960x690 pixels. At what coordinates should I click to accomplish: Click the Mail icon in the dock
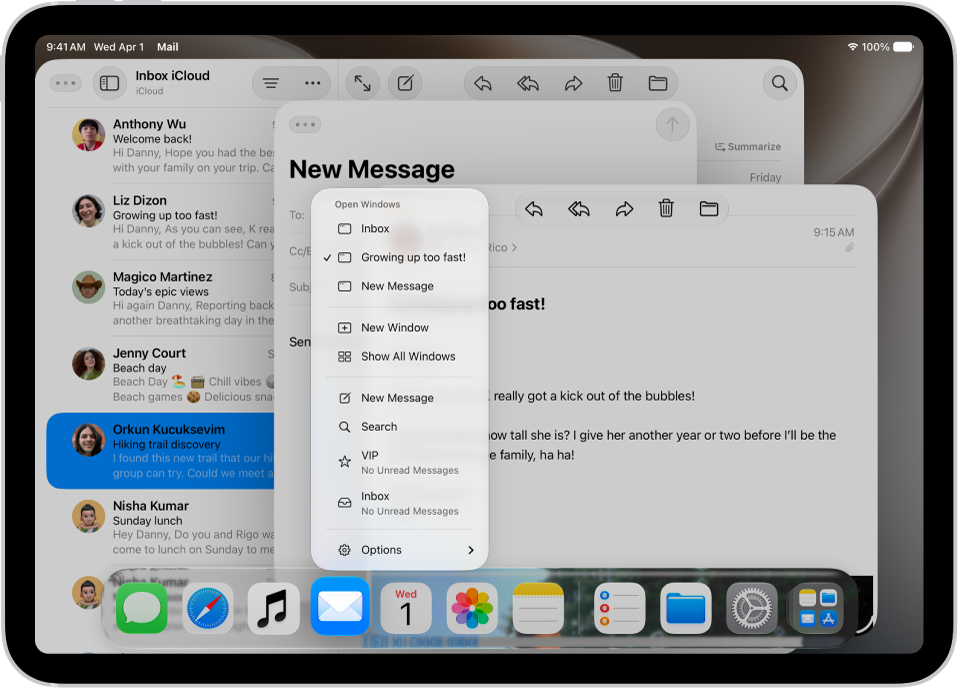tap(340, 606)
